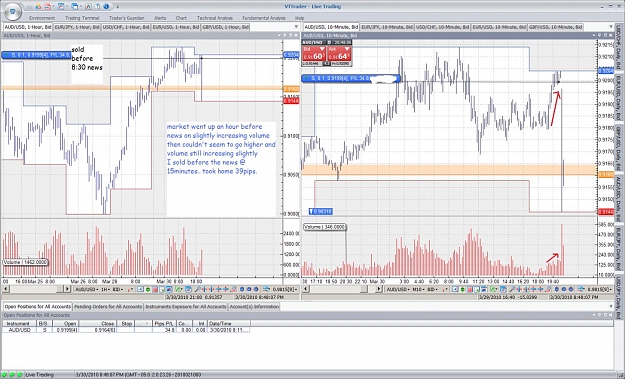Open the Trader's Guardian menu
This screenshot has height=379, width=625.
pos(127,18)
